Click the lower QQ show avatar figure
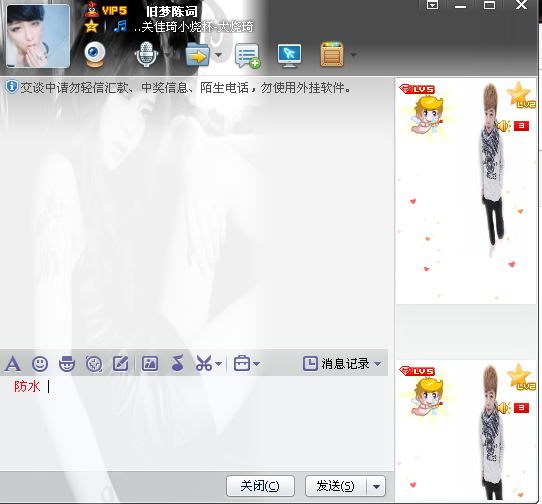The height and width of the screenshot is (504, 542). pos(492,432)
